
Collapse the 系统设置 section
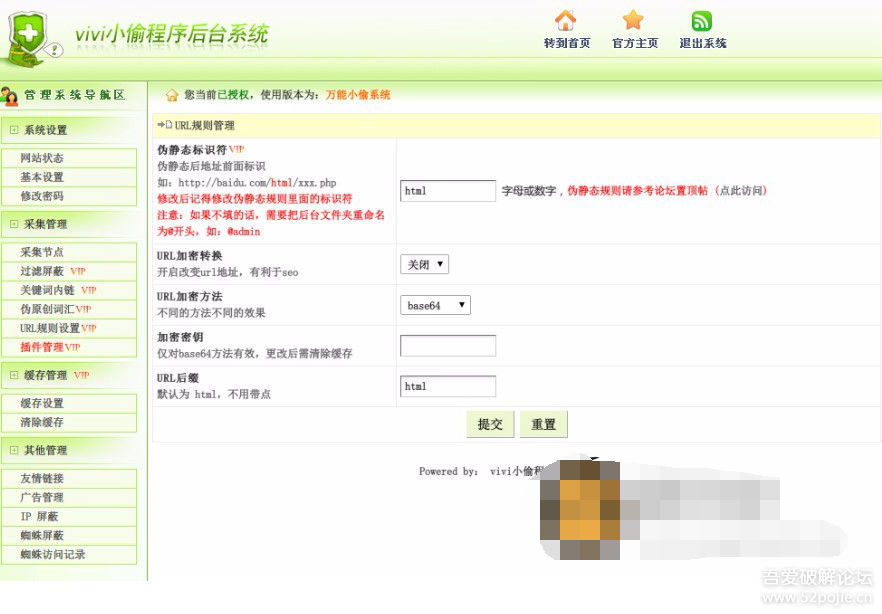14,130
